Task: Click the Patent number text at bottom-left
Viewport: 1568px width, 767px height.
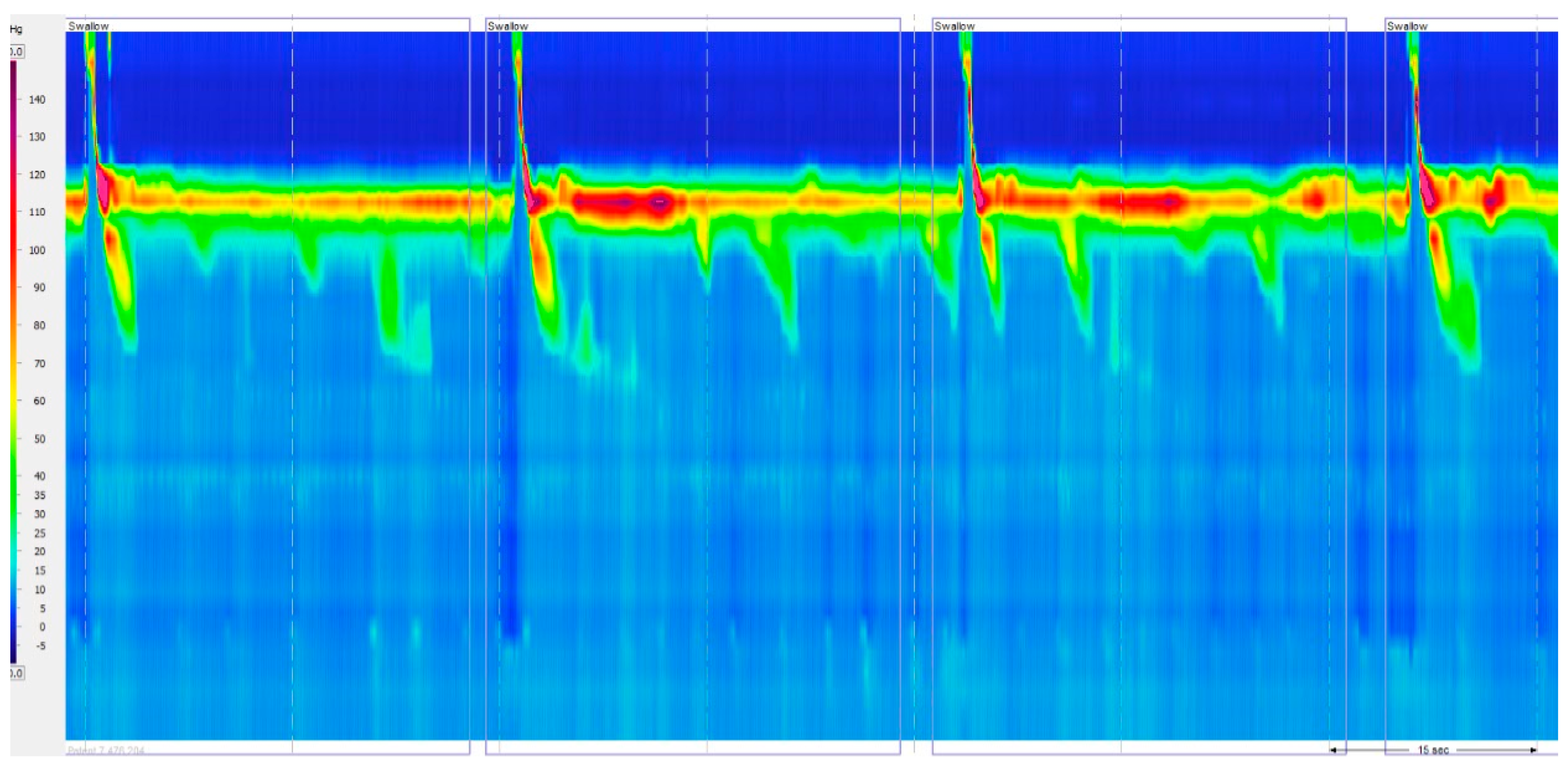Action: tap(106, 751)
